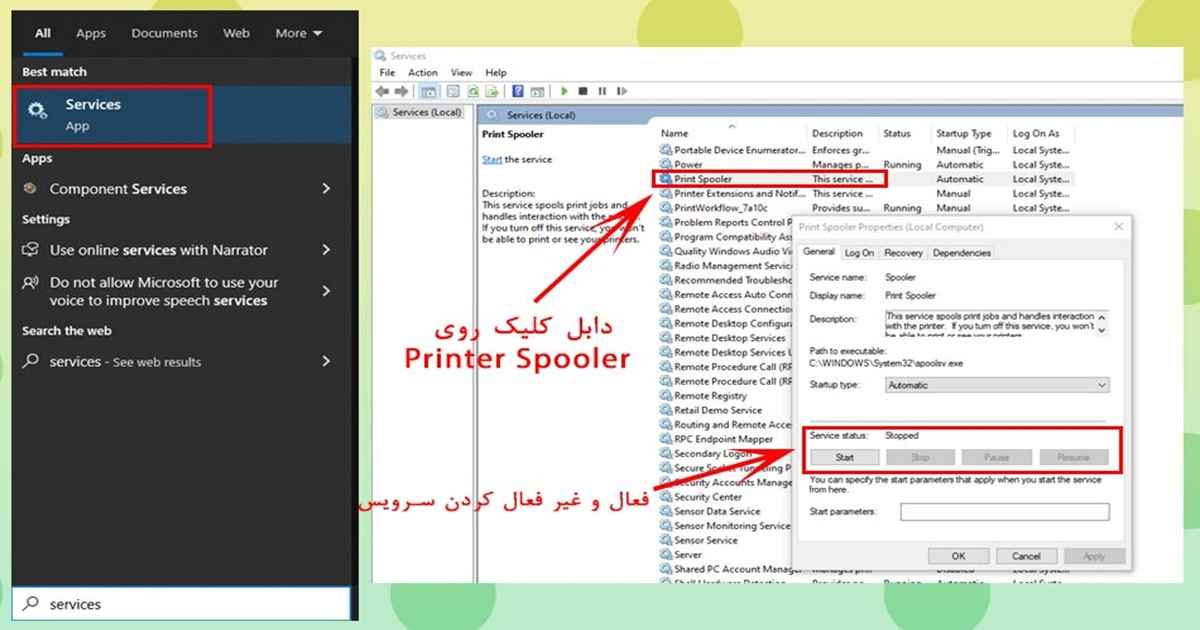Click the Print Spooler service gear icon

[x=666, y=179]
